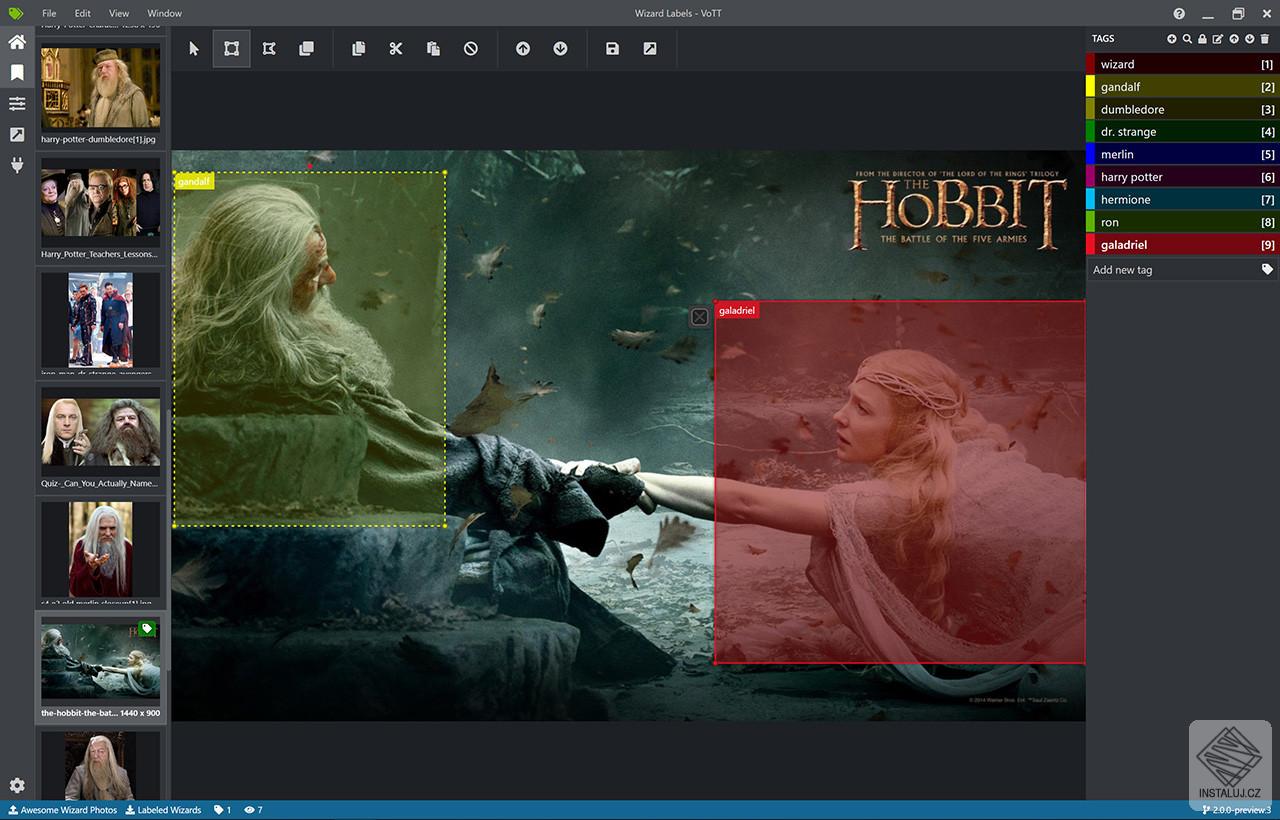Screen dimensions: 1280x820
Task: Select the galadriel region label on canvas
Action: click(737, 311)
